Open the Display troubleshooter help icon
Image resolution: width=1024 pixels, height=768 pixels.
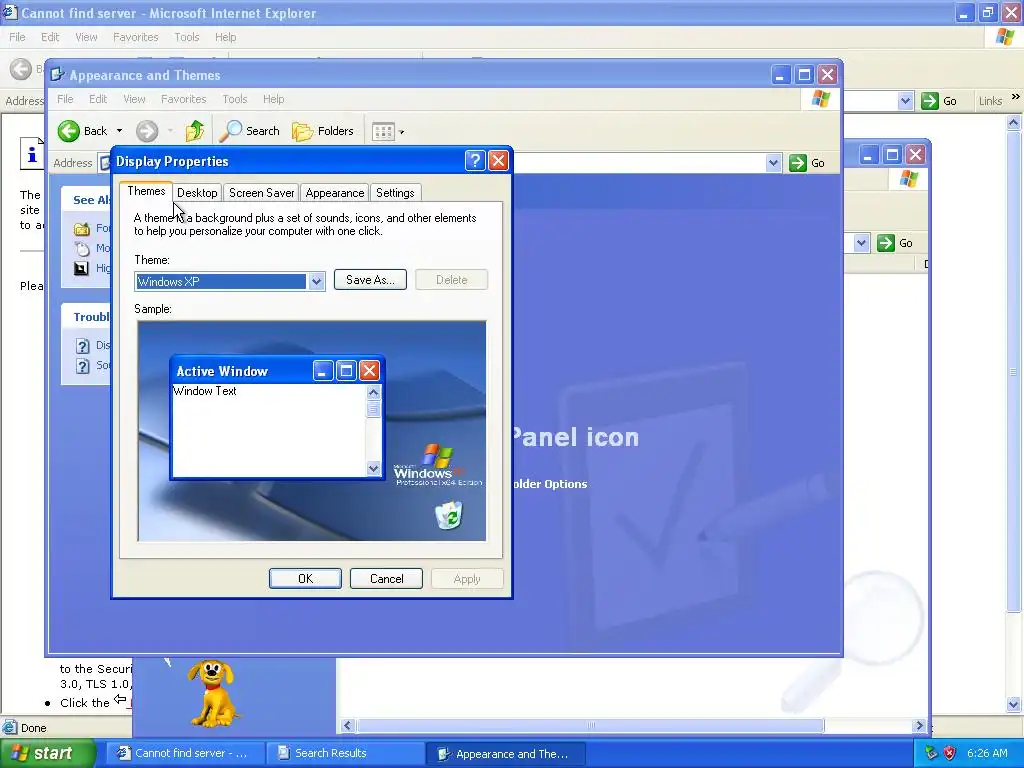[x=82, y=345]
